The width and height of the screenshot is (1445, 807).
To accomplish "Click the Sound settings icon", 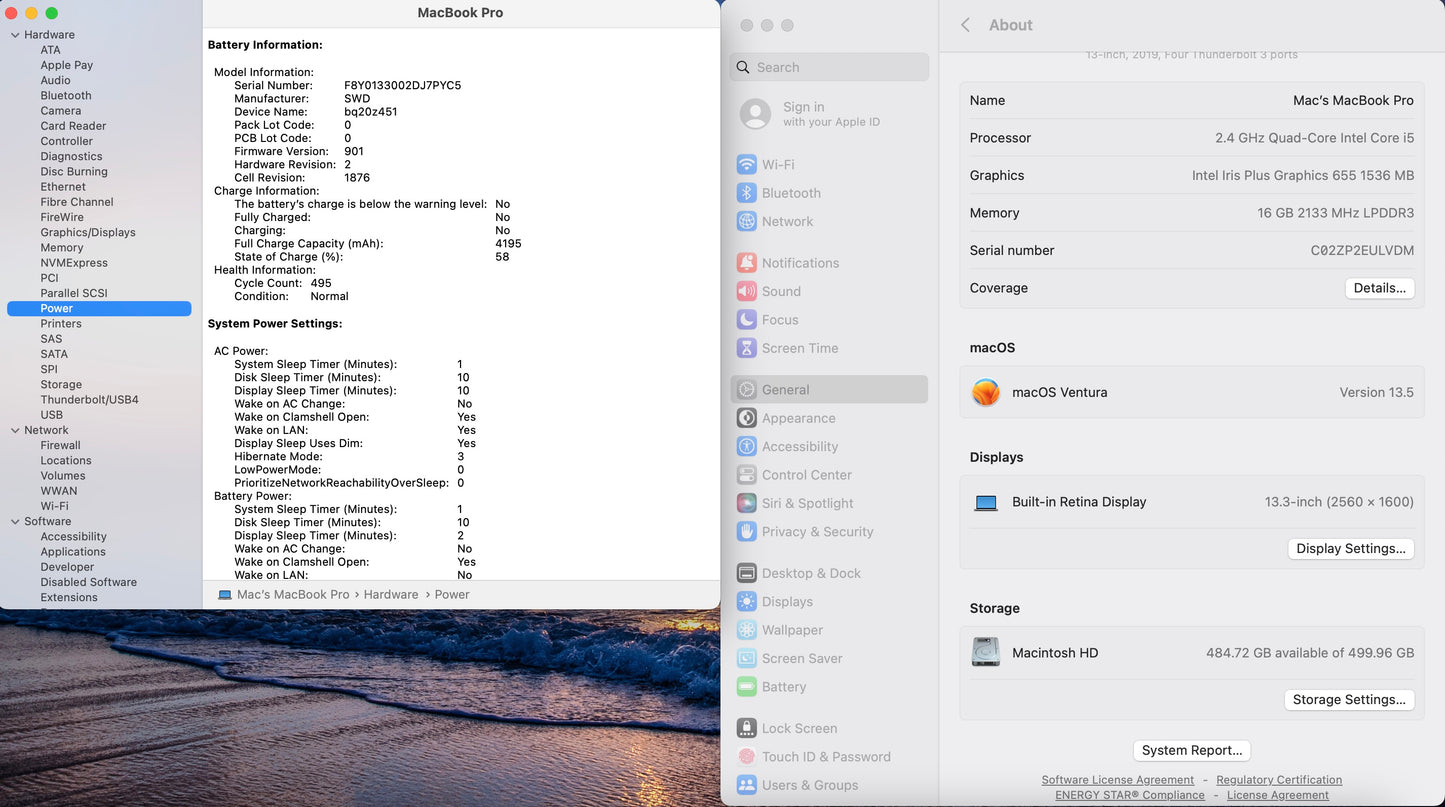I will coord(746,291).
